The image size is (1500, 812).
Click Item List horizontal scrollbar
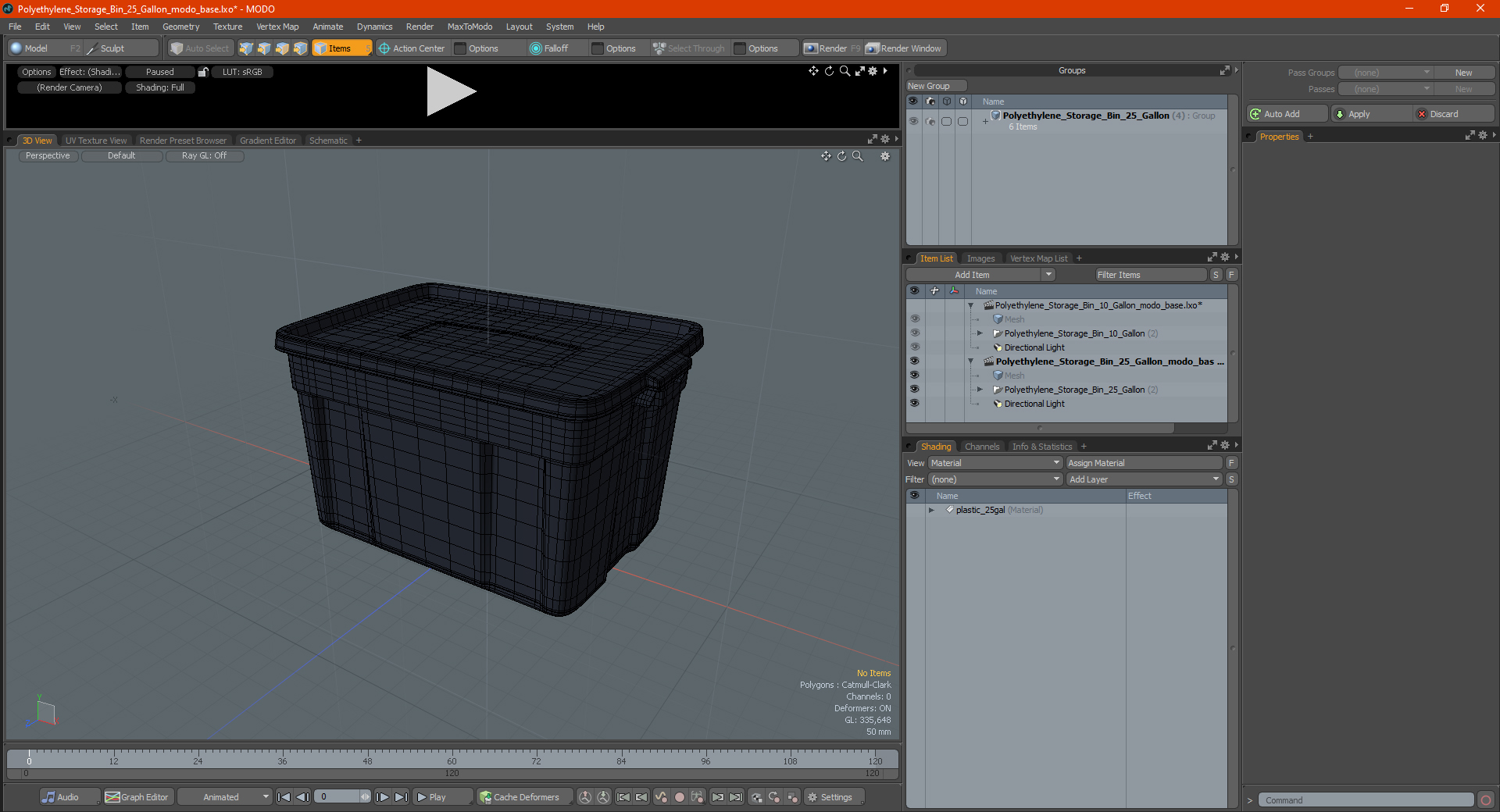point(1040,428)
